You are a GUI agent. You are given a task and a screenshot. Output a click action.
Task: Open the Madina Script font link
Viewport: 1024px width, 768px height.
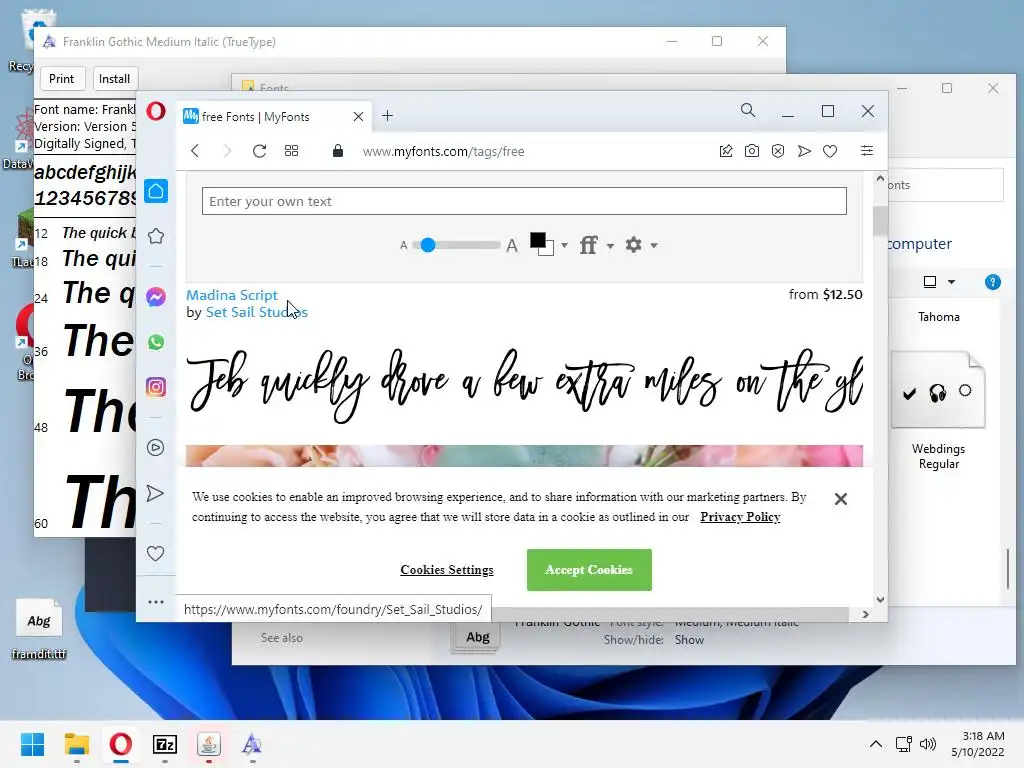tap(232, 295)
